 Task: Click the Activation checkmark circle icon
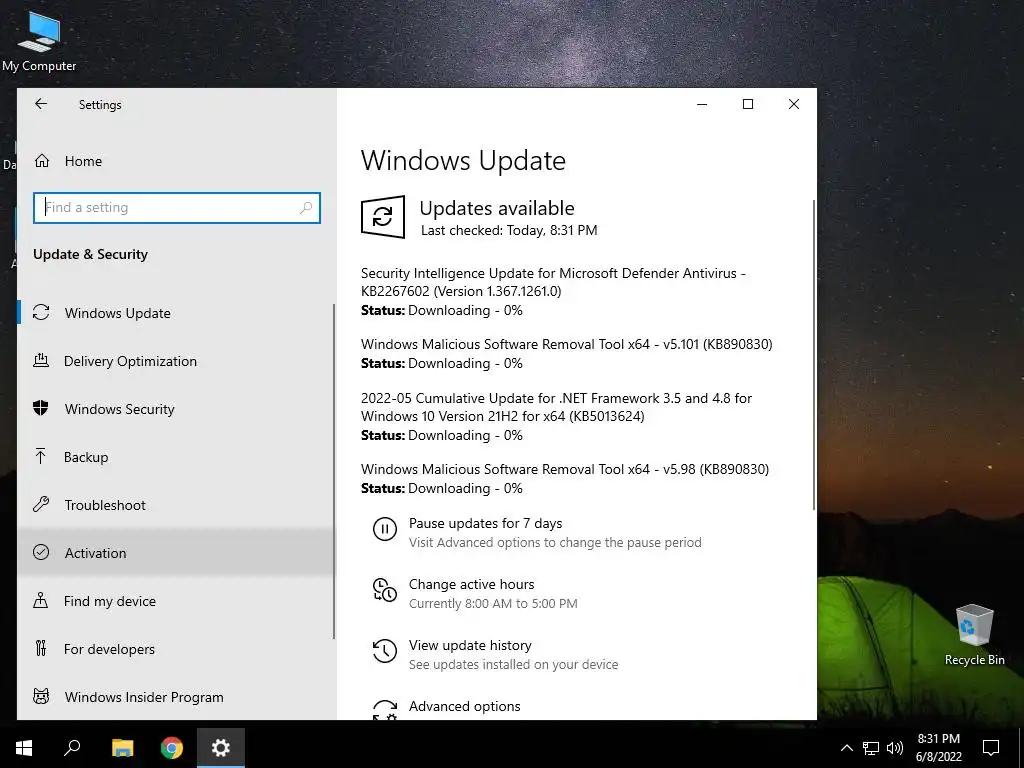41,552
